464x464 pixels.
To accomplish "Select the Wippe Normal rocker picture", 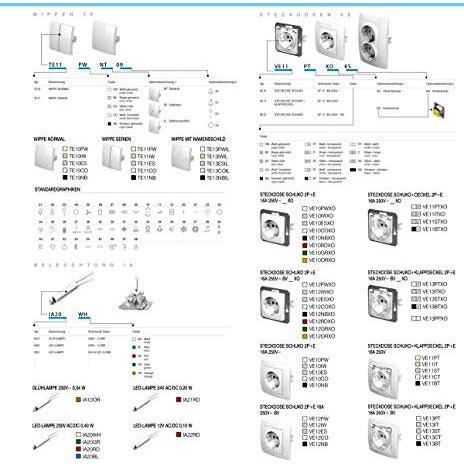I will 46,157.
